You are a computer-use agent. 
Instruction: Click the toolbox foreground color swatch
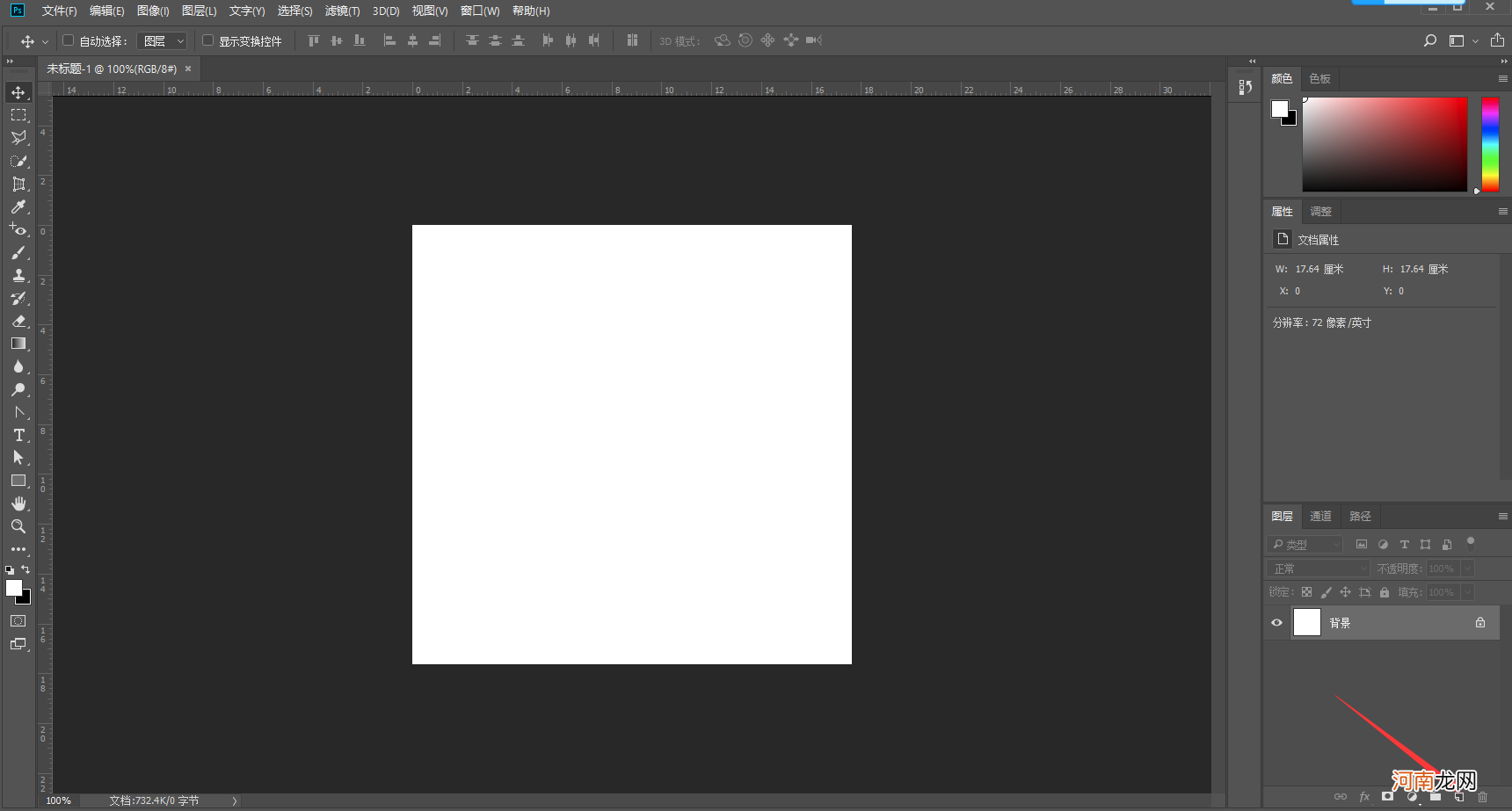point(13,588)
